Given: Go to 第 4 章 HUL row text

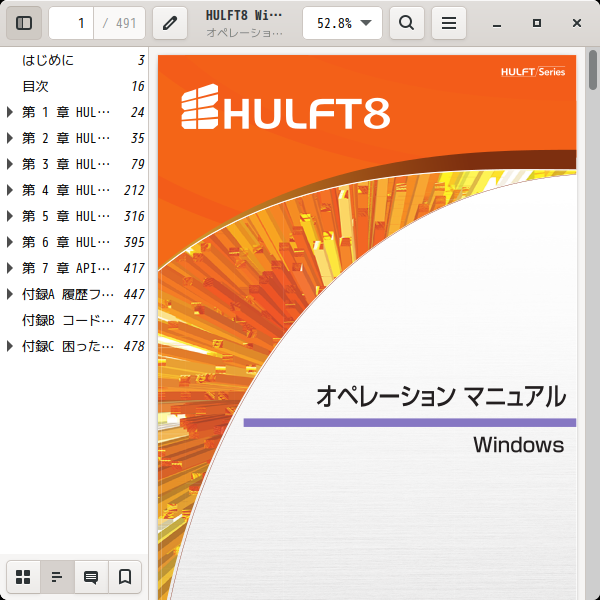Looking at the screenshot, I should click(66, 190).
